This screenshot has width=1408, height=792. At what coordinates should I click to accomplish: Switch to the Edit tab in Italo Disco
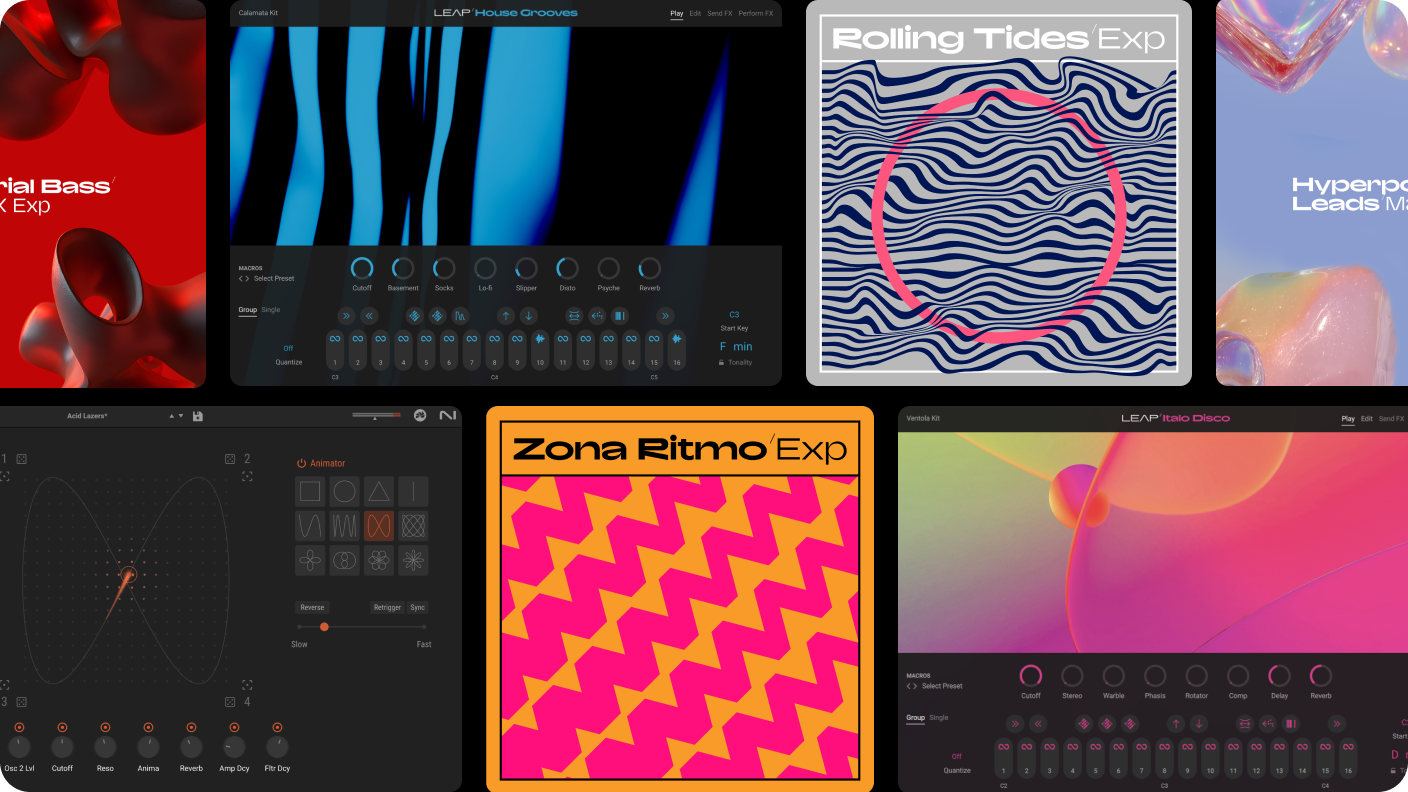pos(1366,418)
